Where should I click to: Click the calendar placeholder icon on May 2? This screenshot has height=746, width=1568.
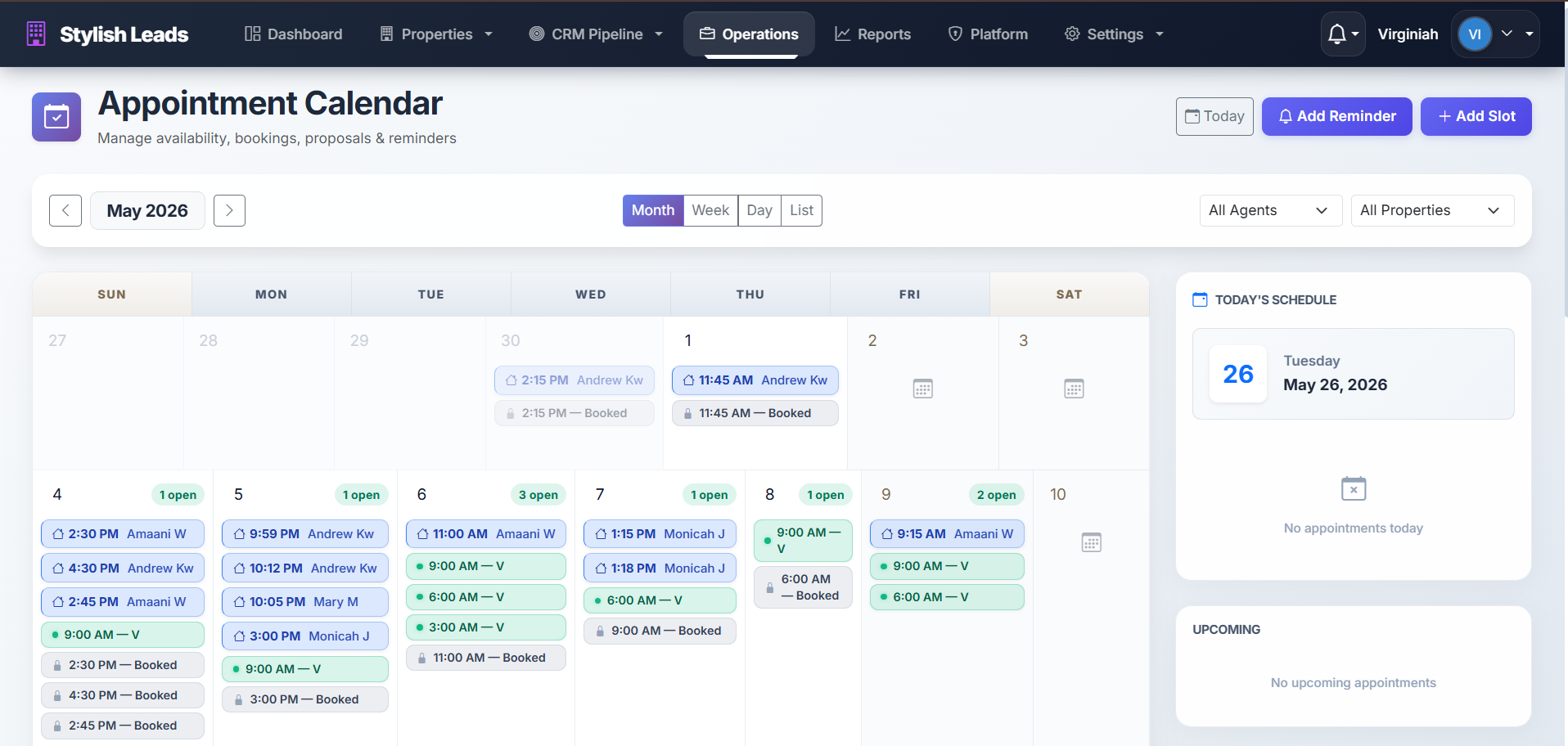pyautogui.click(x=923, y=389)
